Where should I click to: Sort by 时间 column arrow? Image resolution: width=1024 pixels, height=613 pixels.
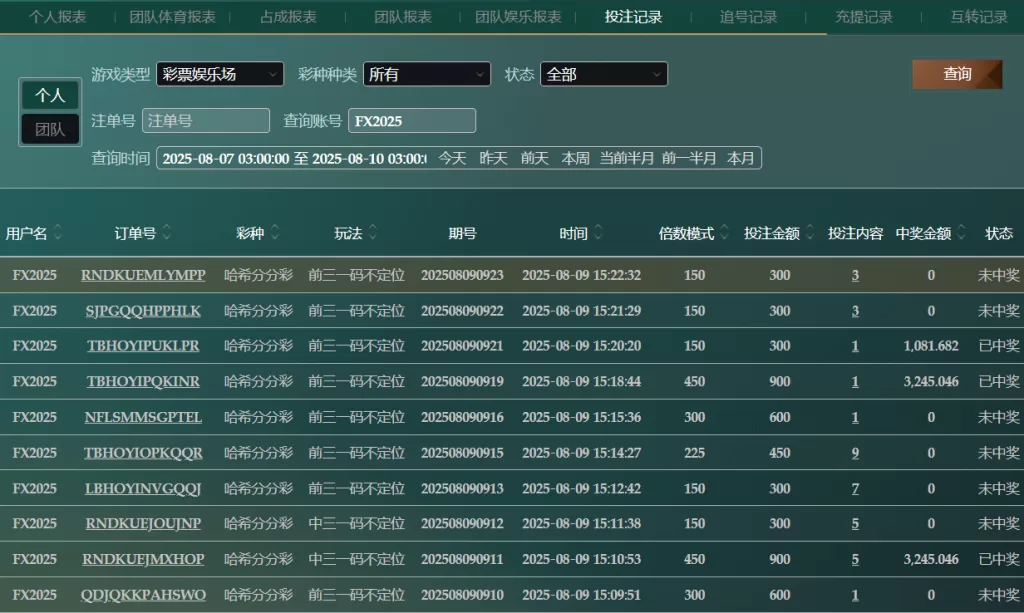(x=598, y=232)
